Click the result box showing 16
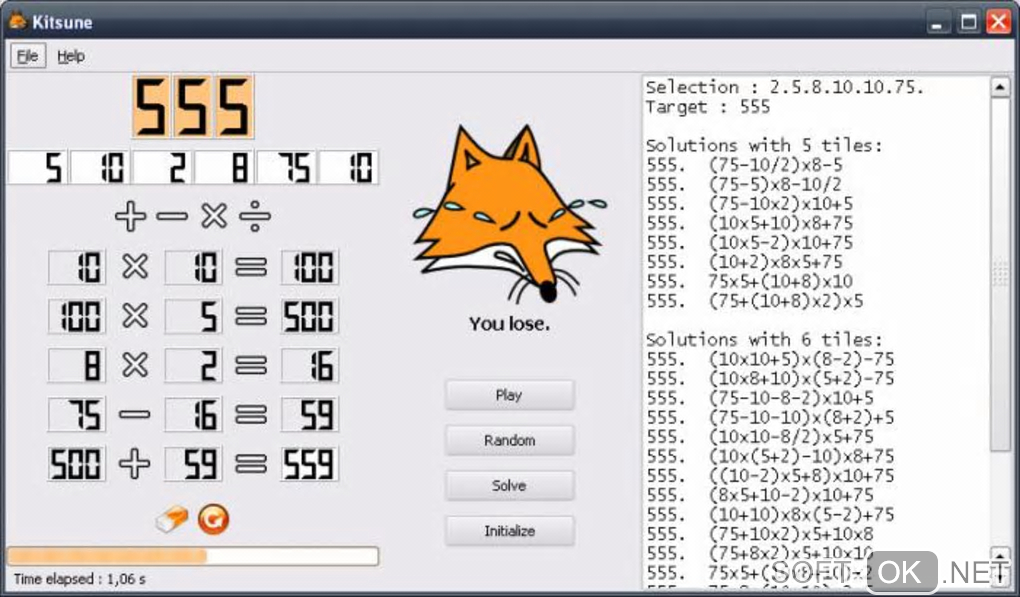1020x597 pixels. click(310, 365)
